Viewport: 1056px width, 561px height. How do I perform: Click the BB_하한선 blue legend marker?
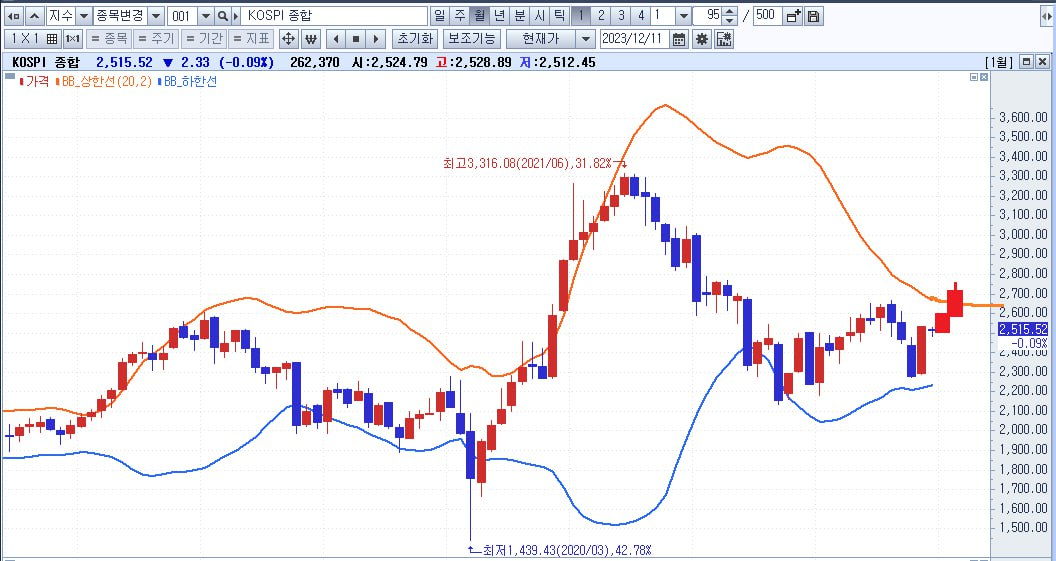pos(160,81)
